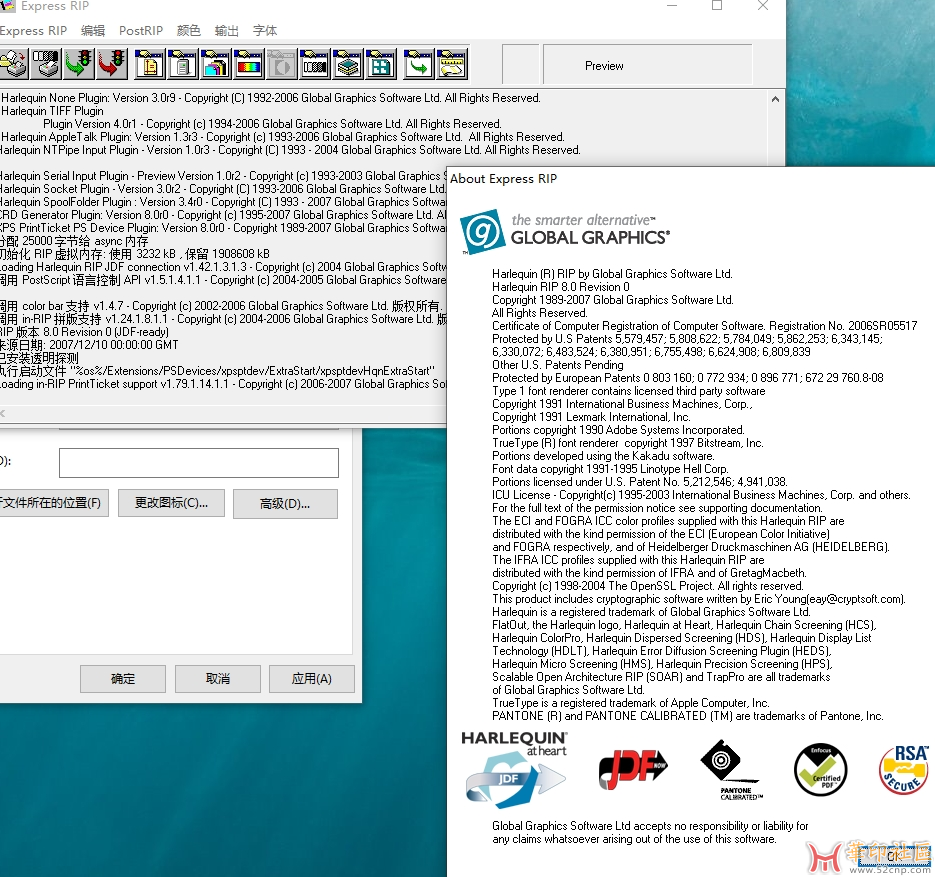The height and width of the screenshot is (877, 935).
Task: Open the 高级(D)... advanced settings button
Action: click(x=285, y=503)
